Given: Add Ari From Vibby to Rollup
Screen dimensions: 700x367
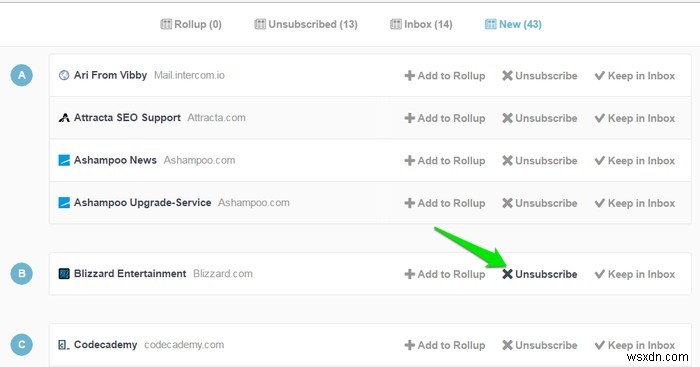Looking at the screenshot, I should pos(445,75).
